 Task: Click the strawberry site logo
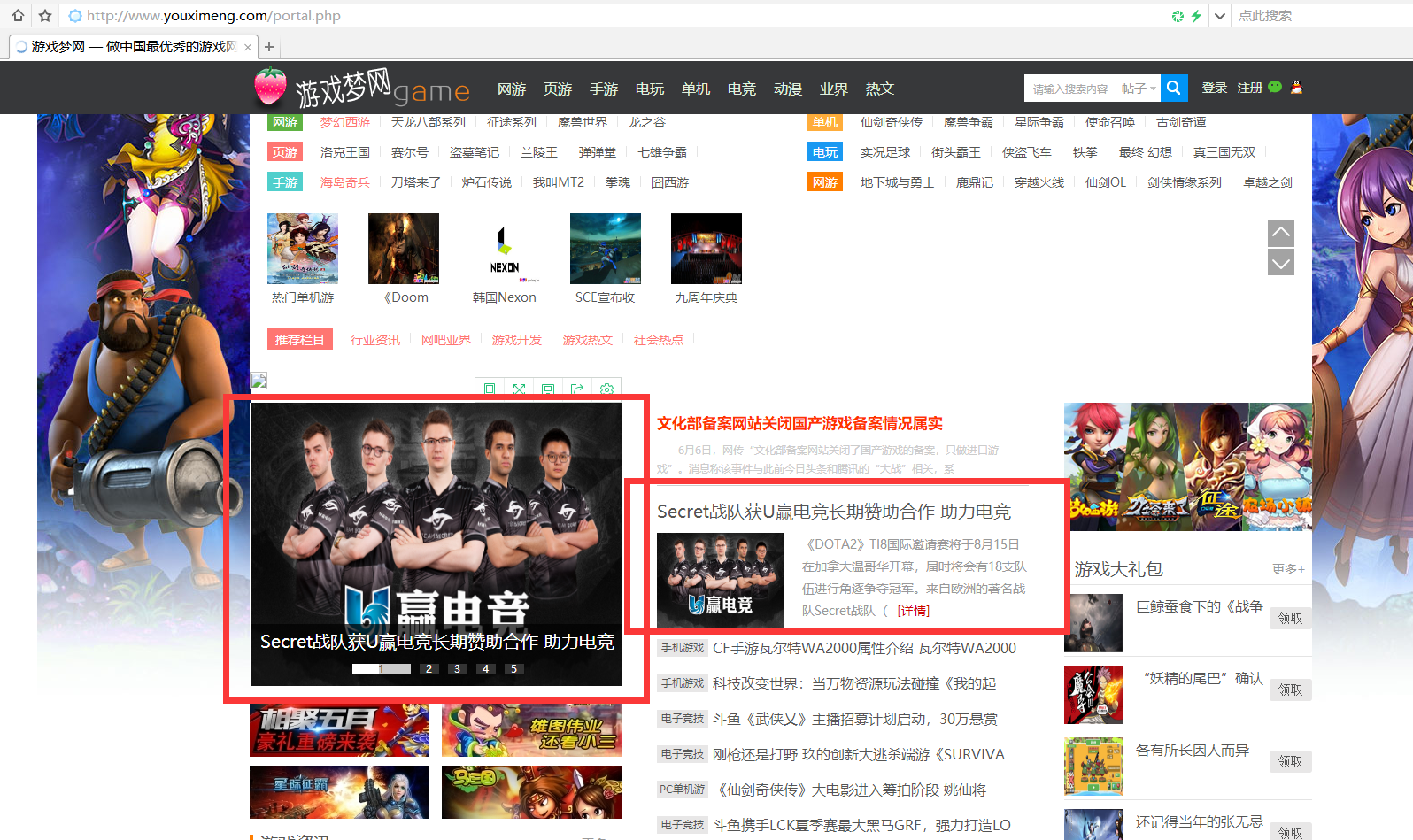(x=270, y=86)
